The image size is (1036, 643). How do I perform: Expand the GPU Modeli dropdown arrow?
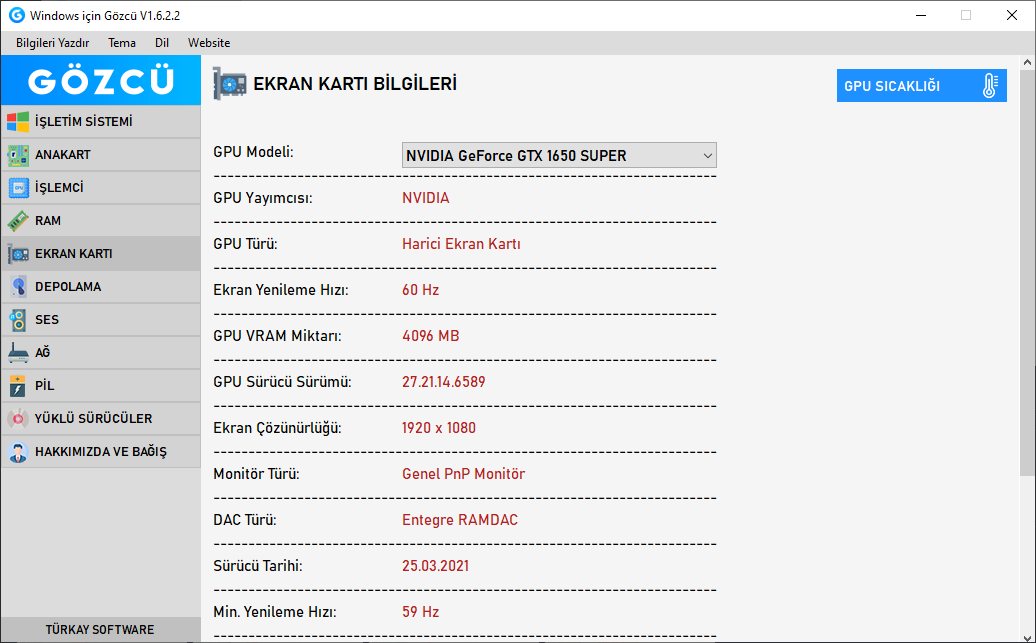[707, 156]
